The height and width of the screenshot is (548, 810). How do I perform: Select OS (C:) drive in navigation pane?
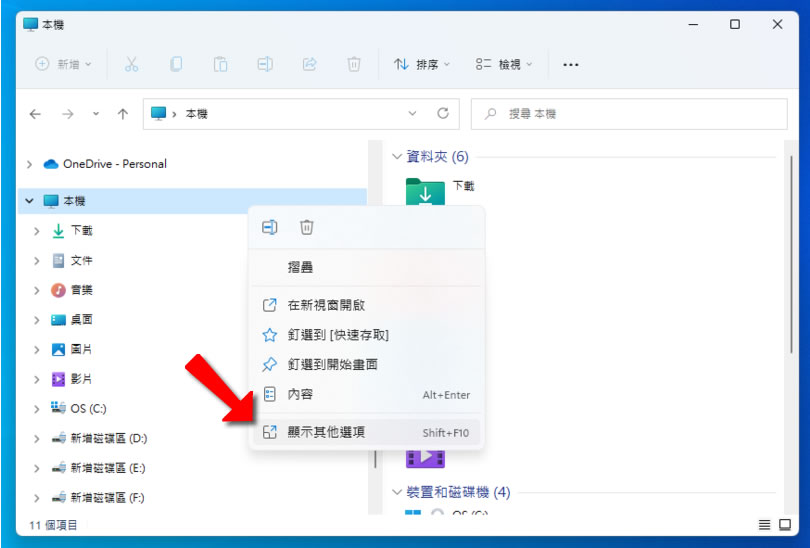pyautogui.click(x=79, y=409)
